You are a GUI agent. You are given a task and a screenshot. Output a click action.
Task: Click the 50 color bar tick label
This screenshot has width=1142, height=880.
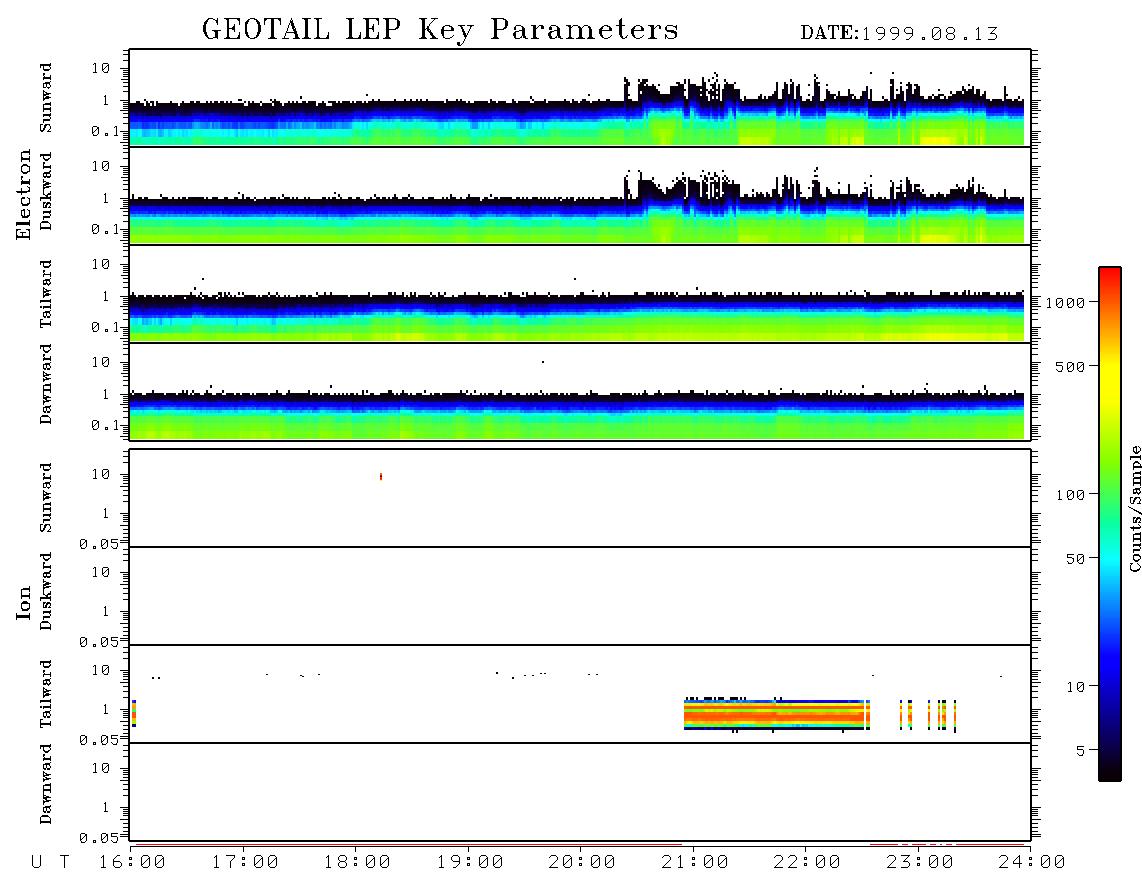coord(1076,559)
